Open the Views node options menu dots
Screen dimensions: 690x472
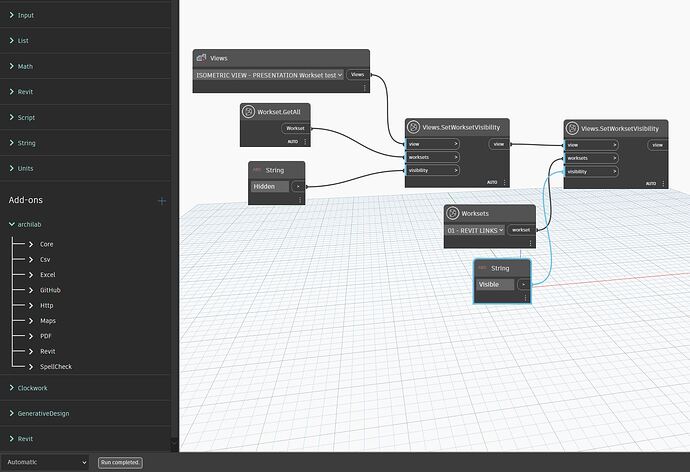coord(364,88)
